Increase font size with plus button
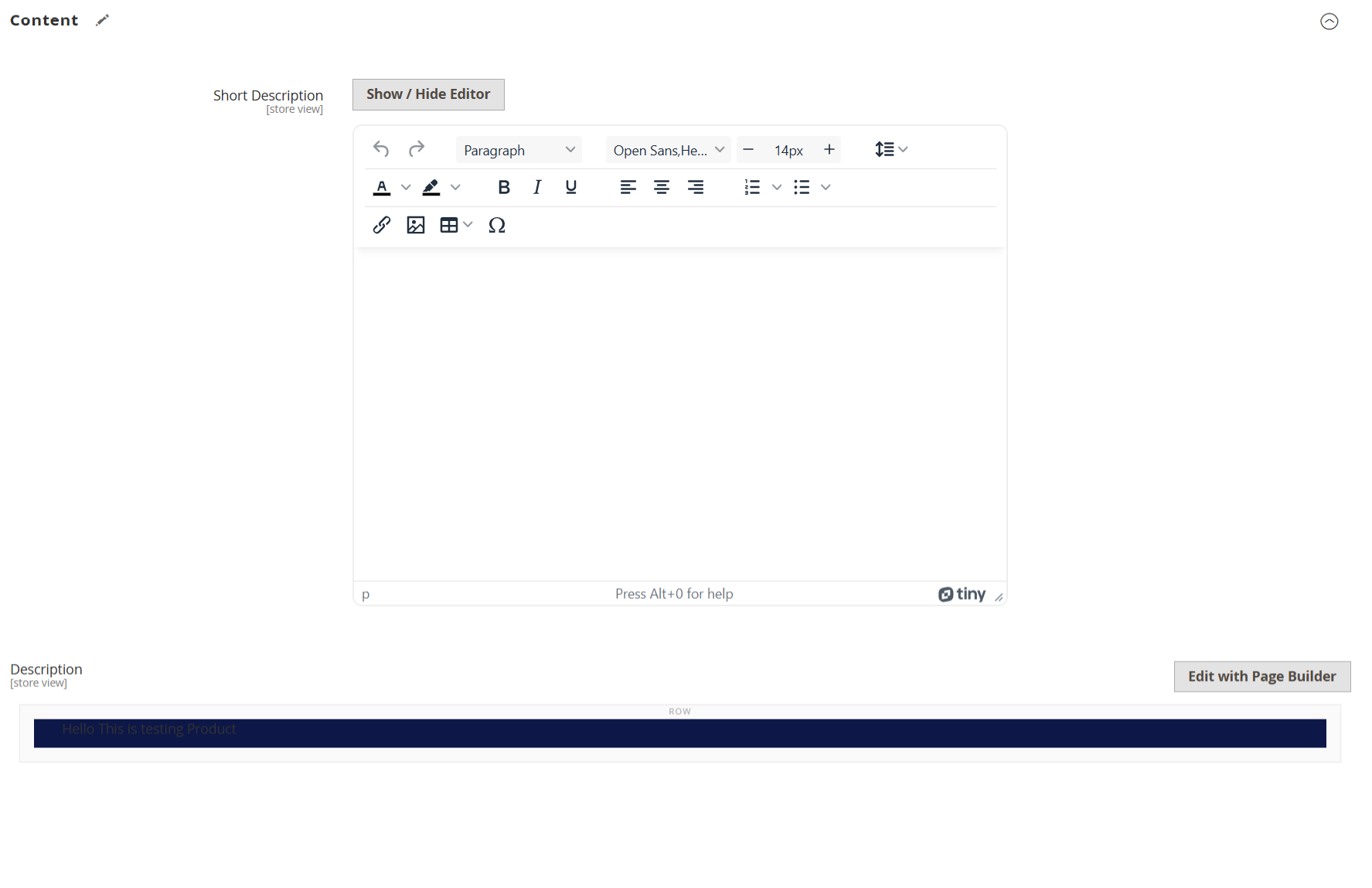1372x888 pixels. tap(829, 149)
